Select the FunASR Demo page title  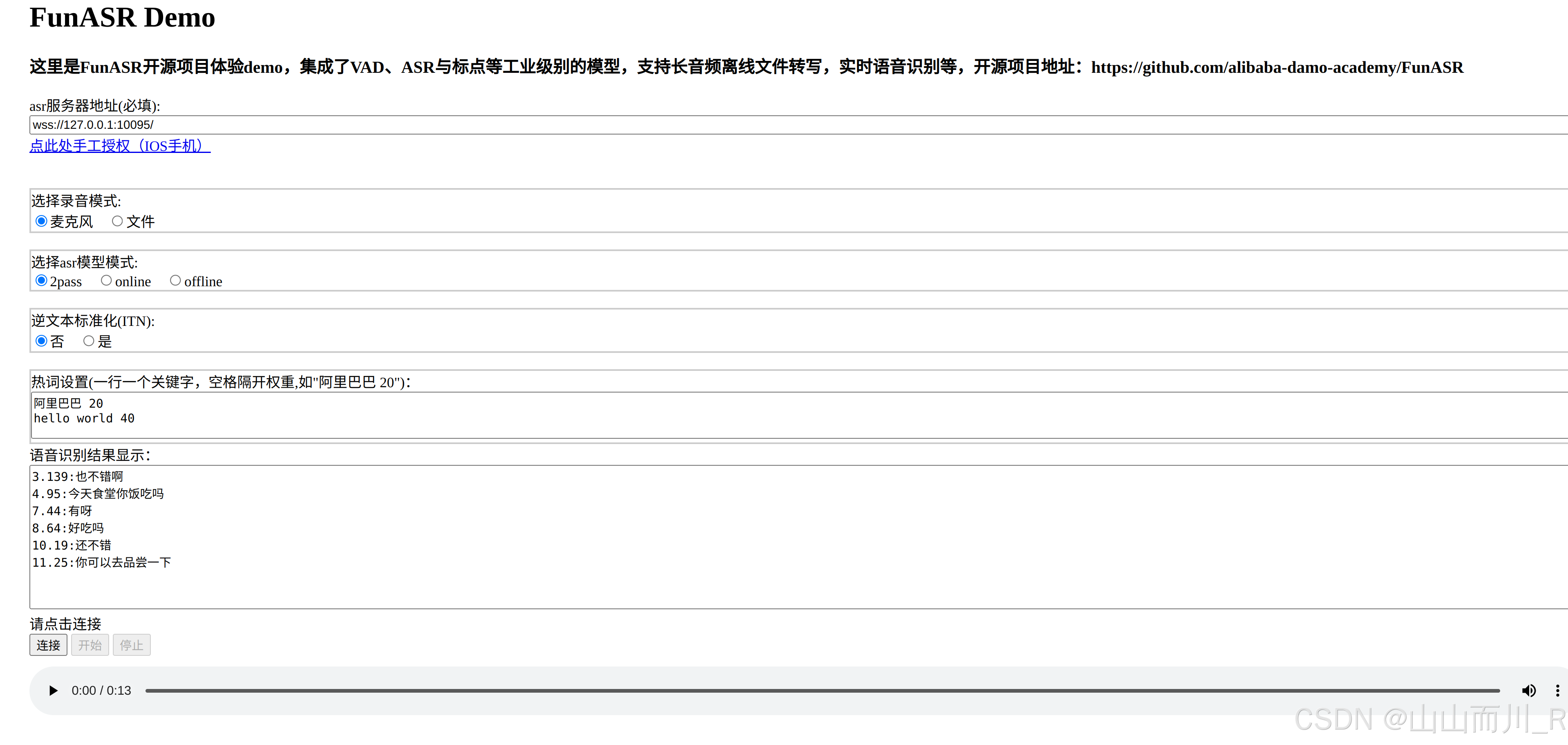122,18
